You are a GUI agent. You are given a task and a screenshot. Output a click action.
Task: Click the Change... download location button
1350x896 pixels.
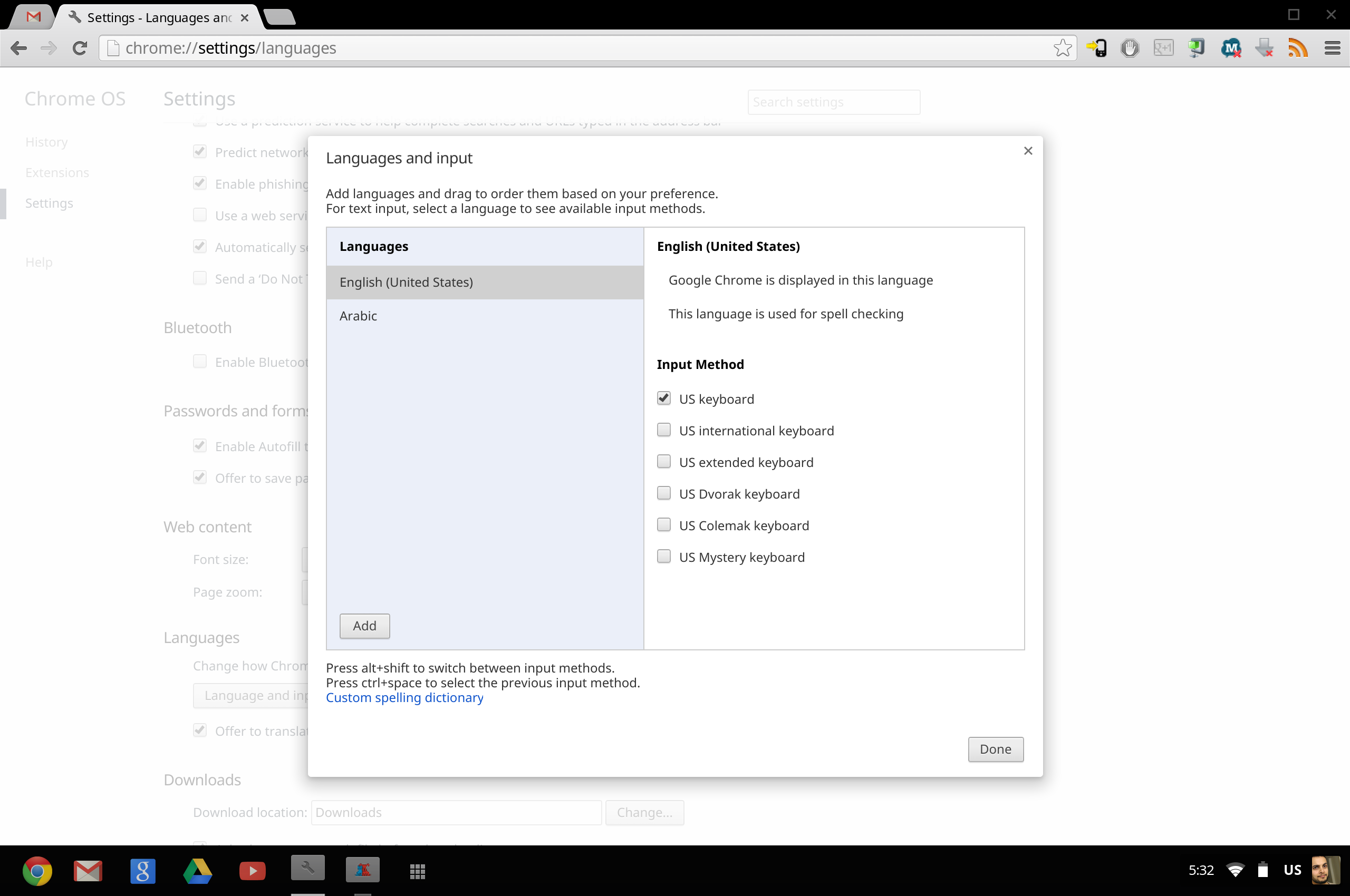[644, 813]
